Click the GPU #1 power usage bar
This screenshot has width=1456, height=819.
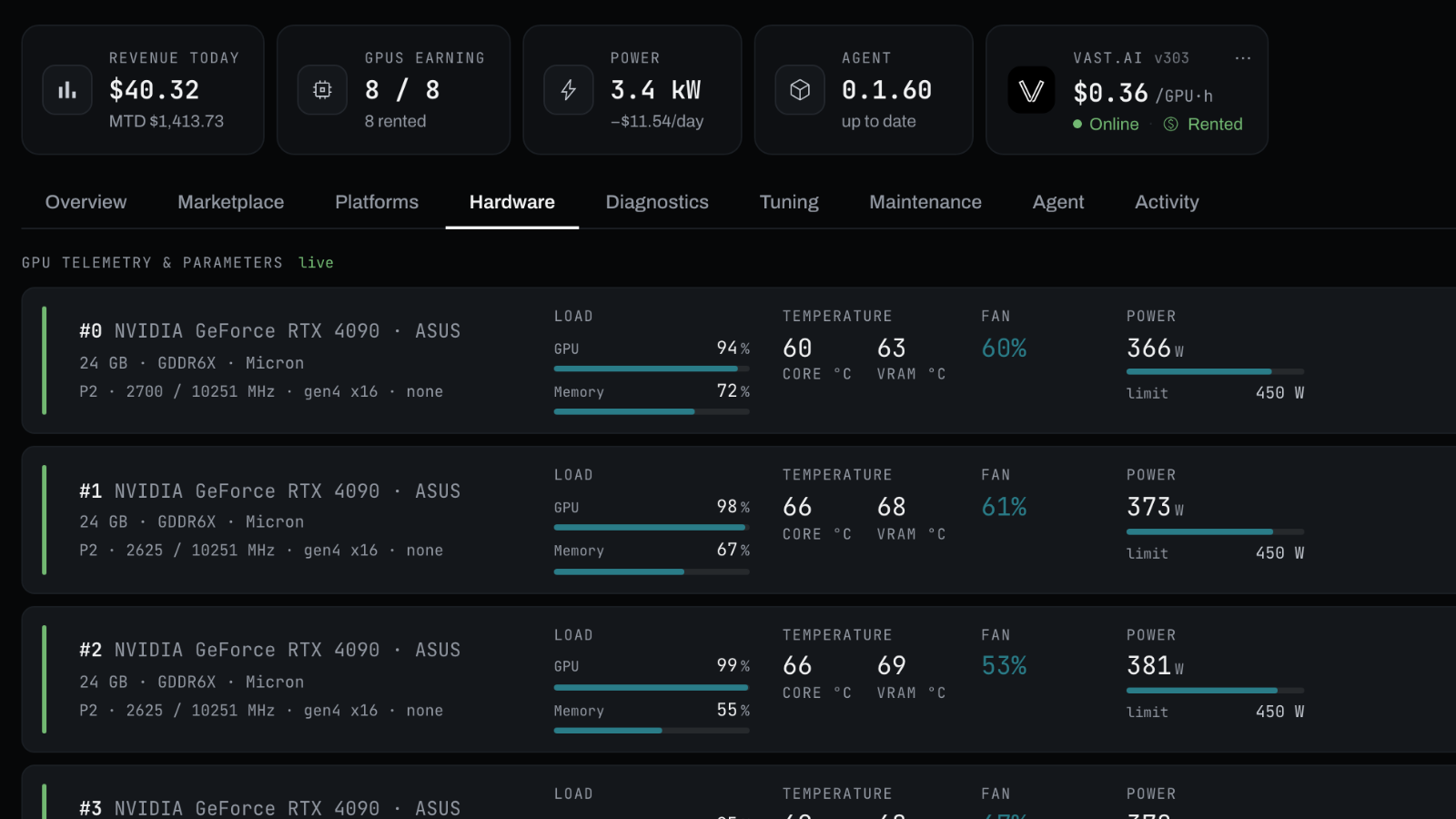(x=1215, y=531)
